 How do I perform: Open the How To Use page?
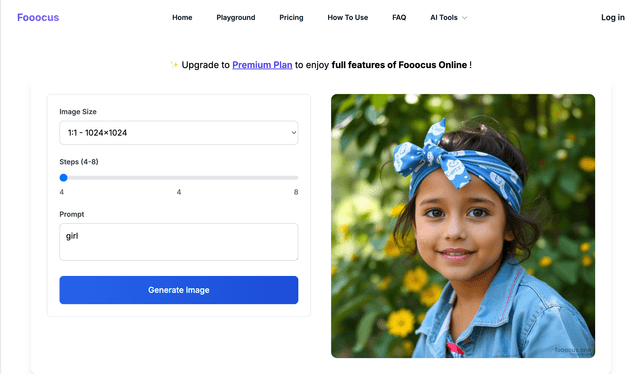coord(348,18)
